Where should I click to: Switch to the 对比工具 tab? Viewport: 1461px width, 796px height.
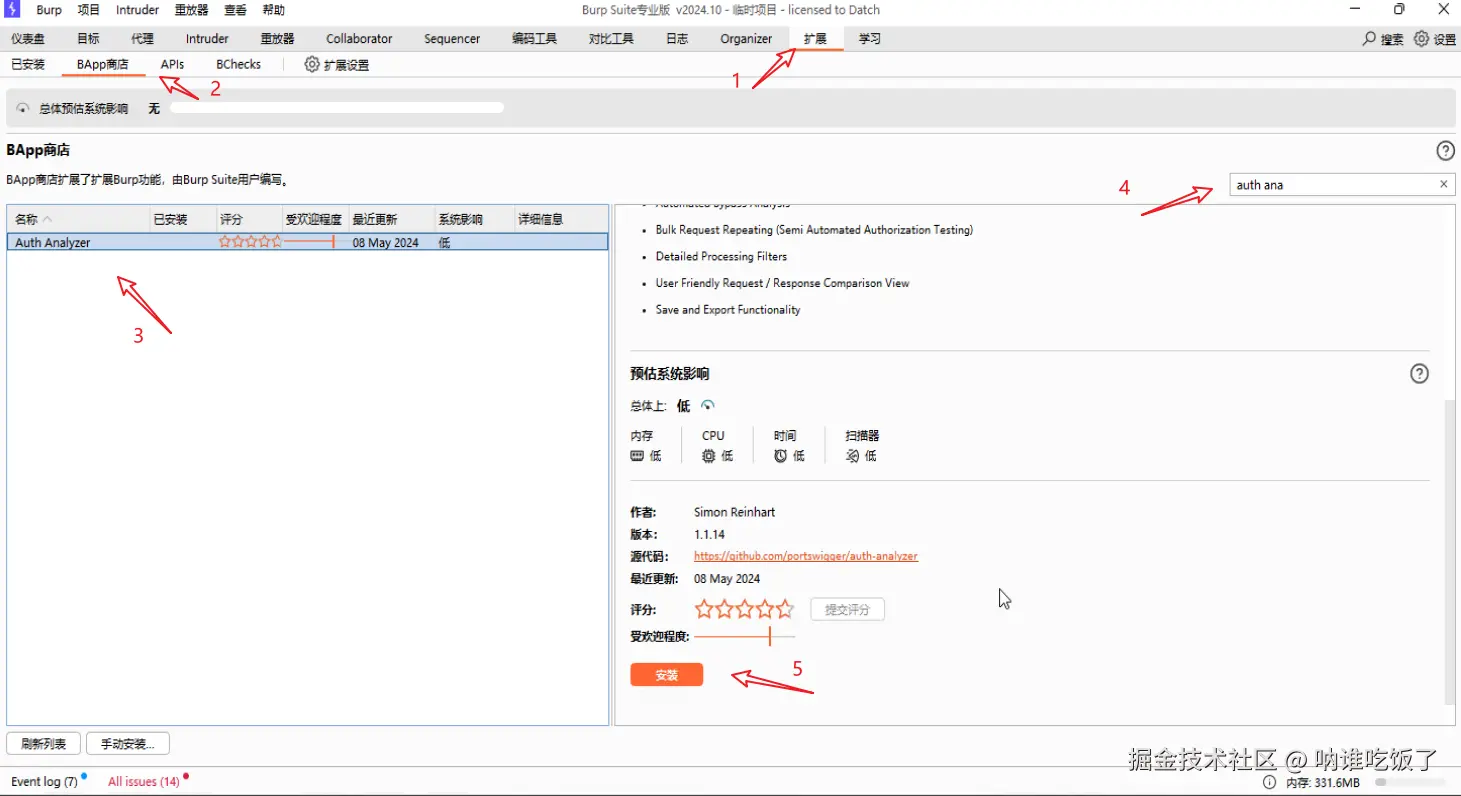611,39
